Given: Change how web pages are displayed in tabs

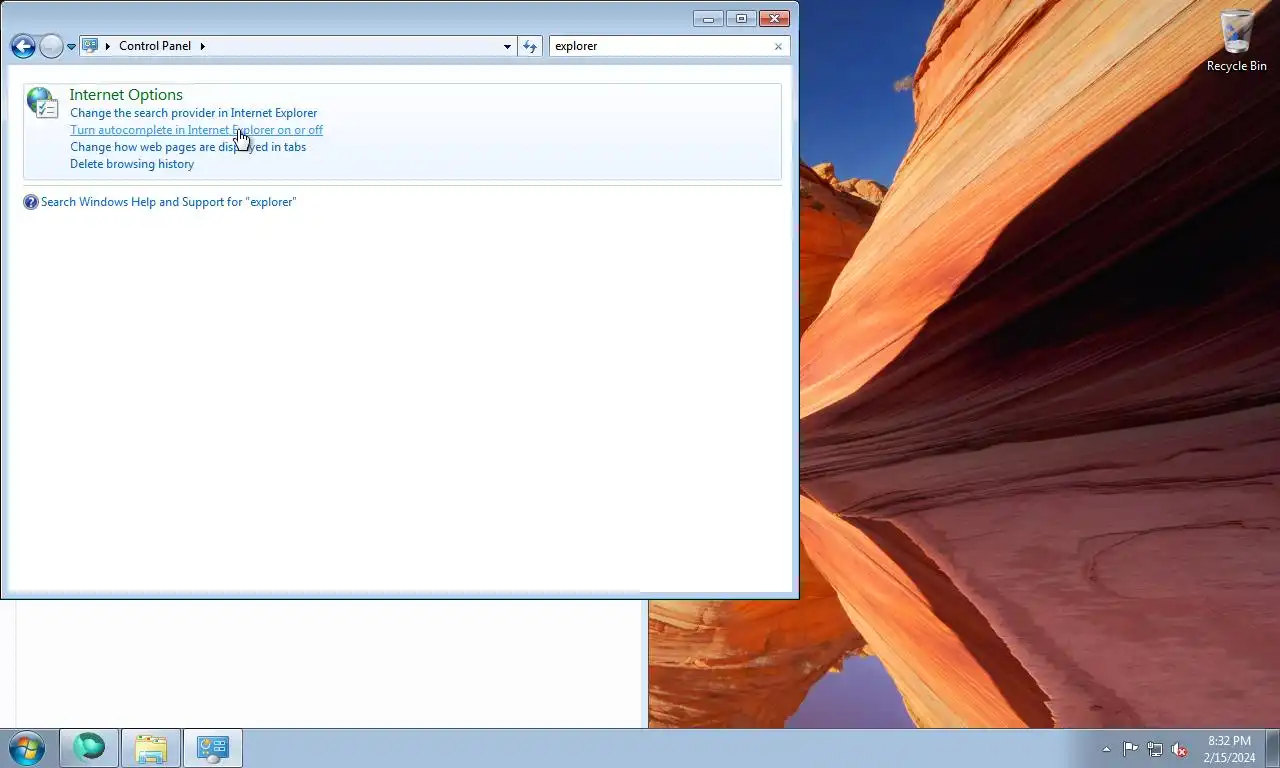Looking at the screenshot, I should coord(188,147).
